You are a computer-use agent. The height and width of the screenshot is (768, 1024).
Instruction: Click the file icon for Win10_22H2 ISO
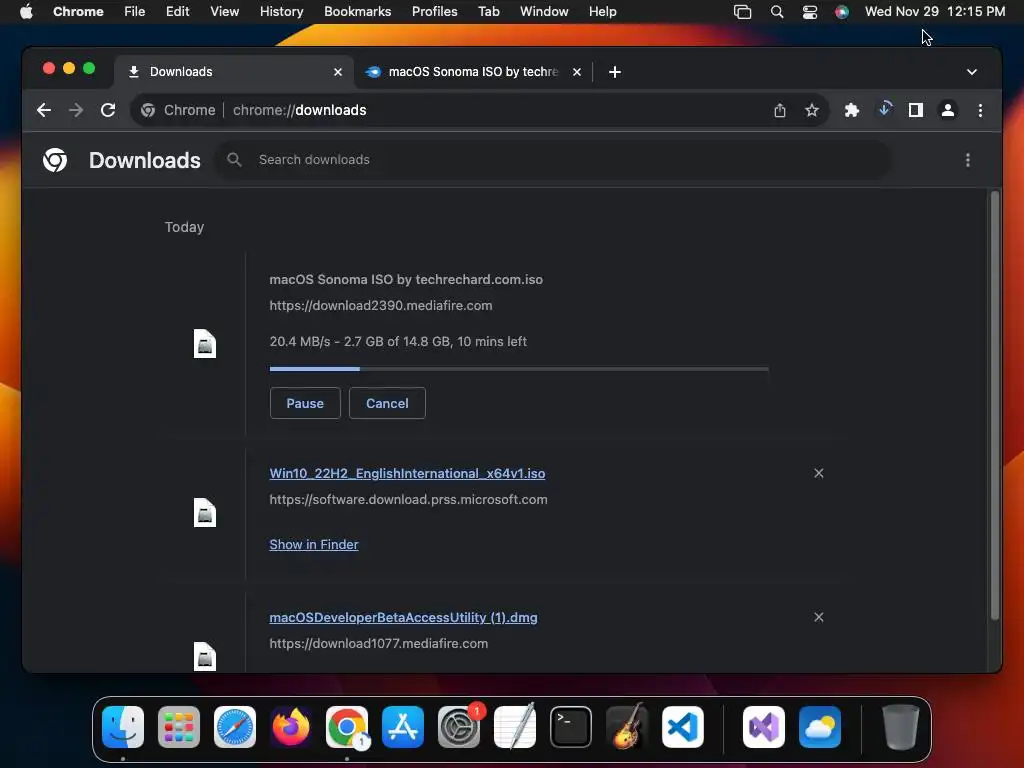204,513
